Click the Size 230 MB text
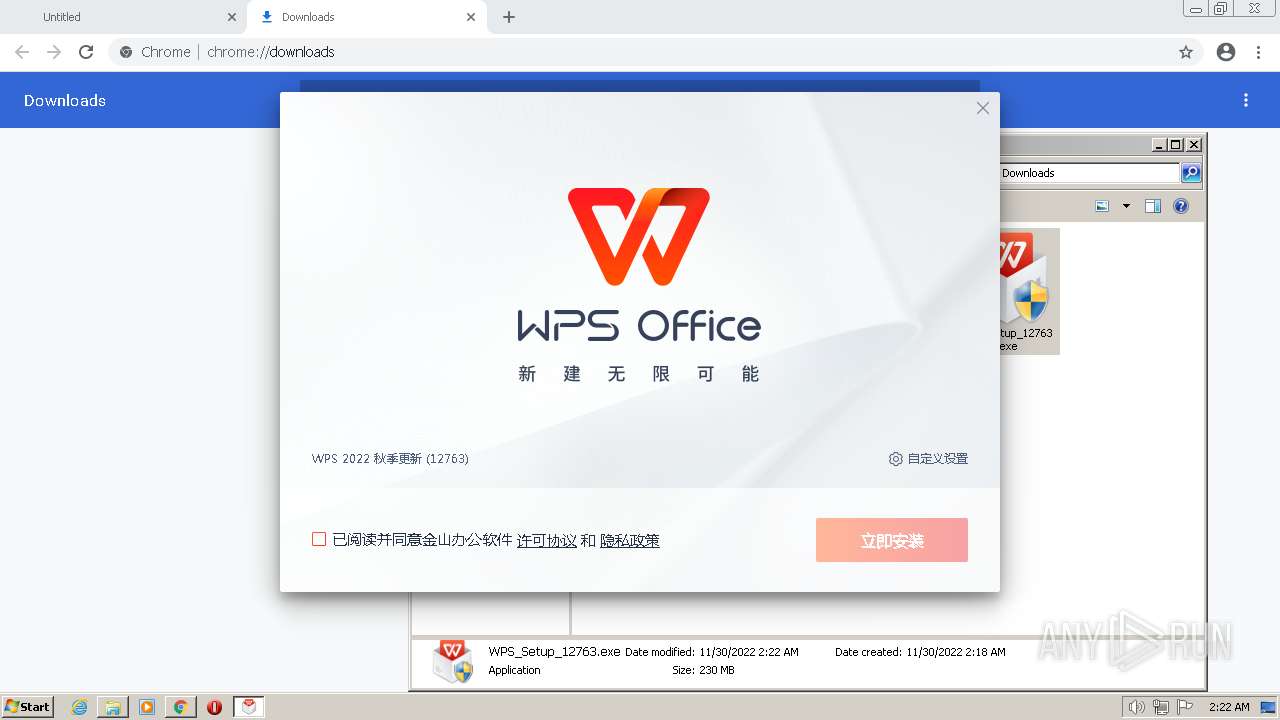Screen dimensions: 1280x720 tap(703, 670)
